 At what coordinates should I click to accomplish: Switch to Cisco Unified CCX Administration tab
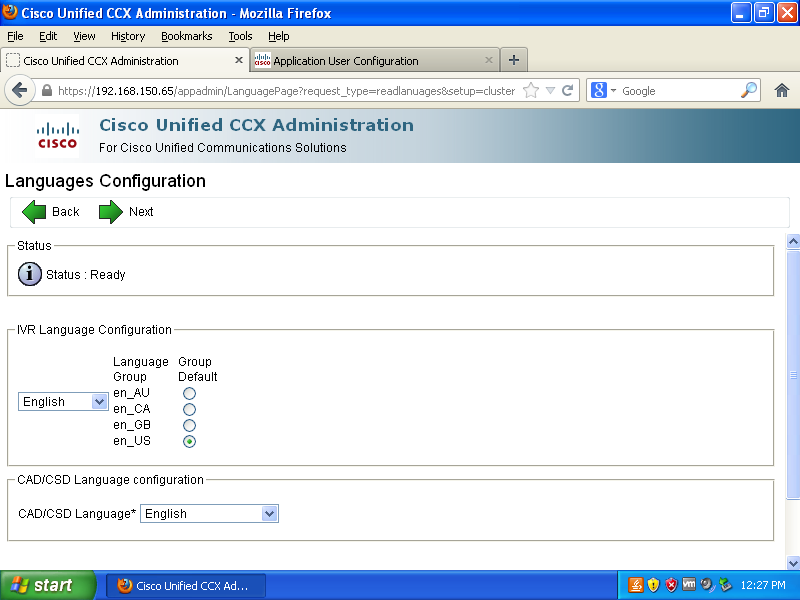[x=125, y=60]
